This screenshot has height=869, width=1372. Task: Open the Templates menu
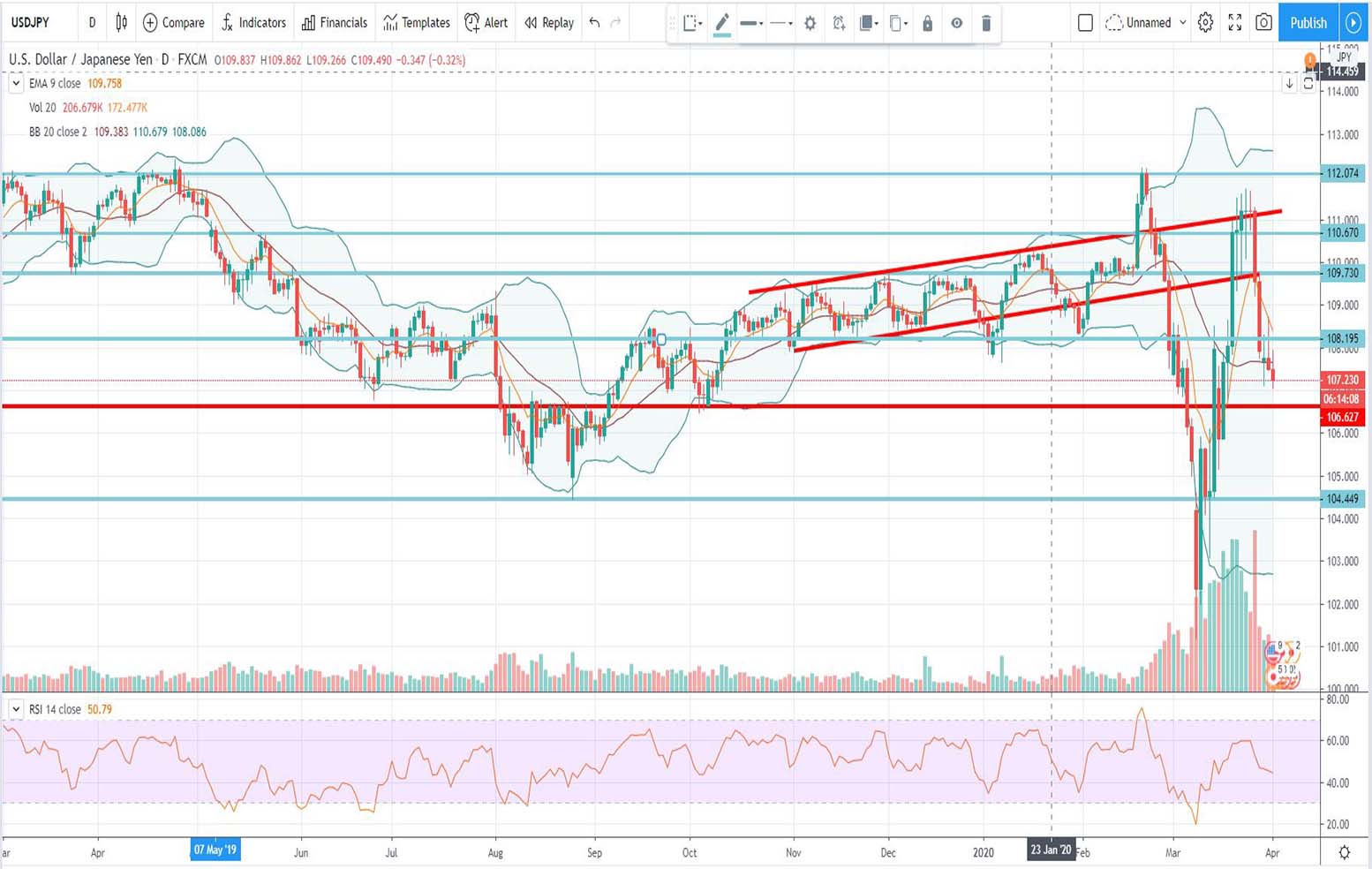pos(416,23)
